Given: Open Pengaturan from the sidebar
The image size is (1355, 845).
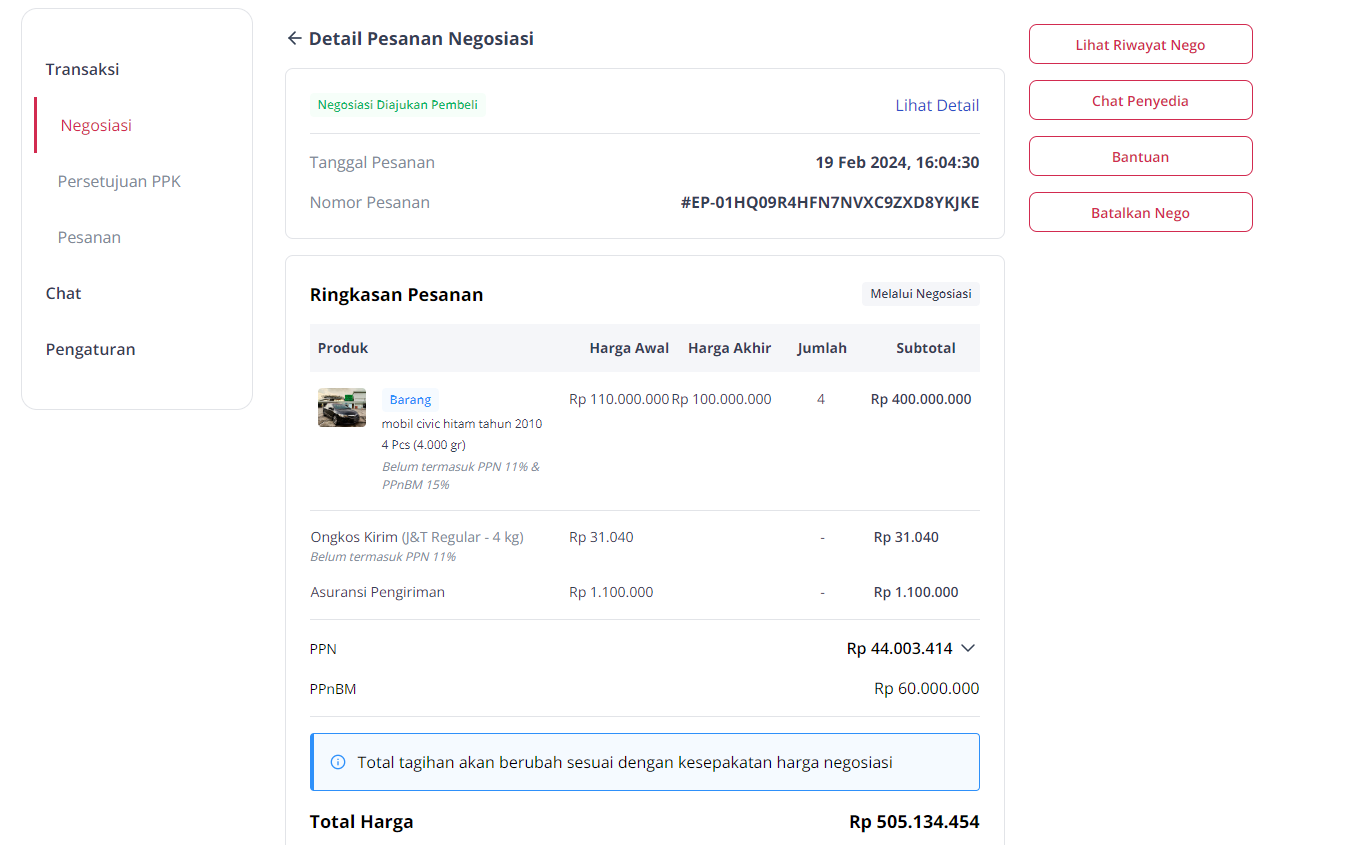Looking at the screenshot, I should click(90, 349).
